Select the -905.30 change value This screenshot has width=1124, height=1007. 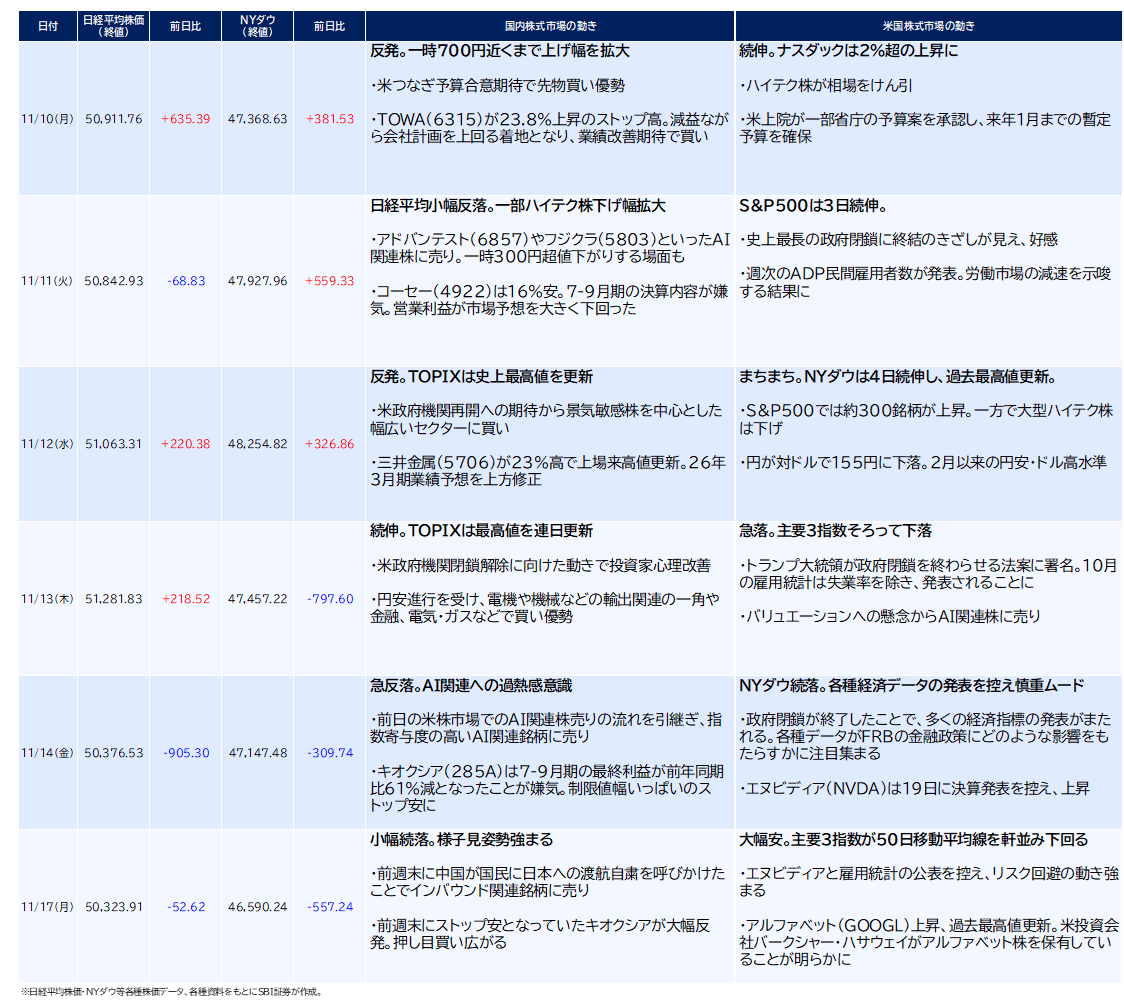[185, 753]
